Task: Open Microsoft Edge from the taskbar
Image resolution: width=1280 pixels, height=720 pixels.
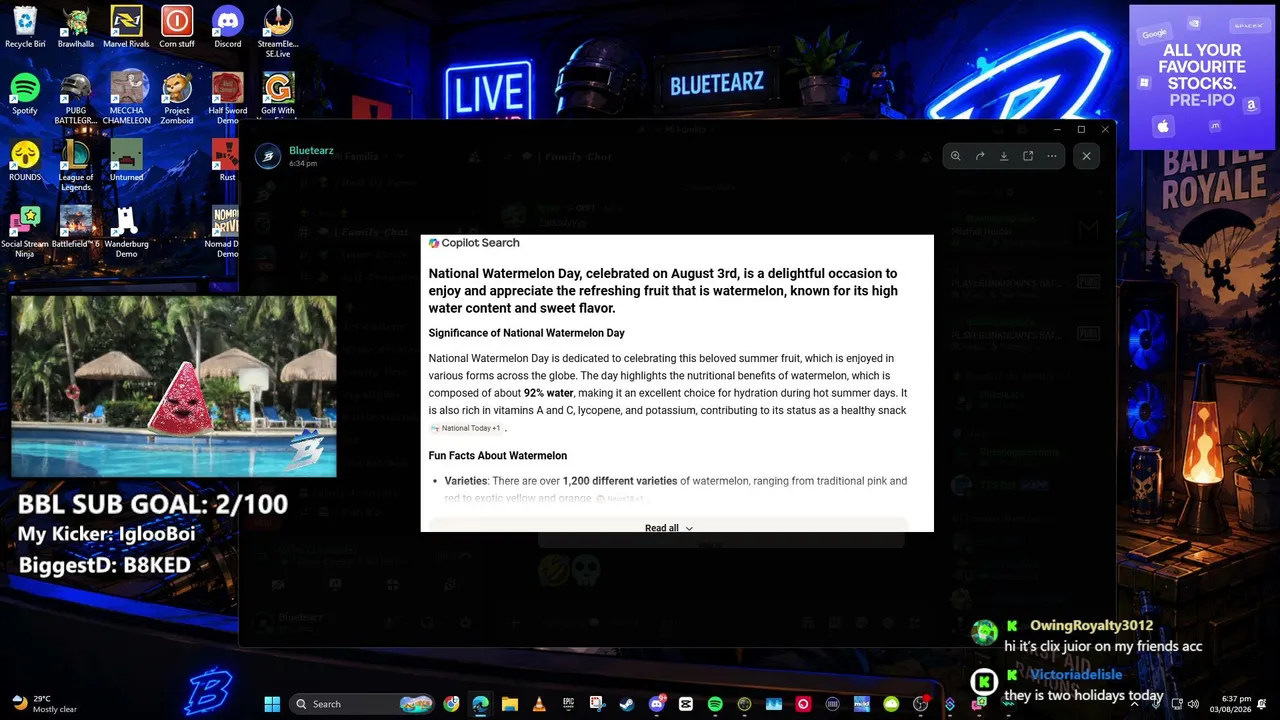Action: click(481, 704)
